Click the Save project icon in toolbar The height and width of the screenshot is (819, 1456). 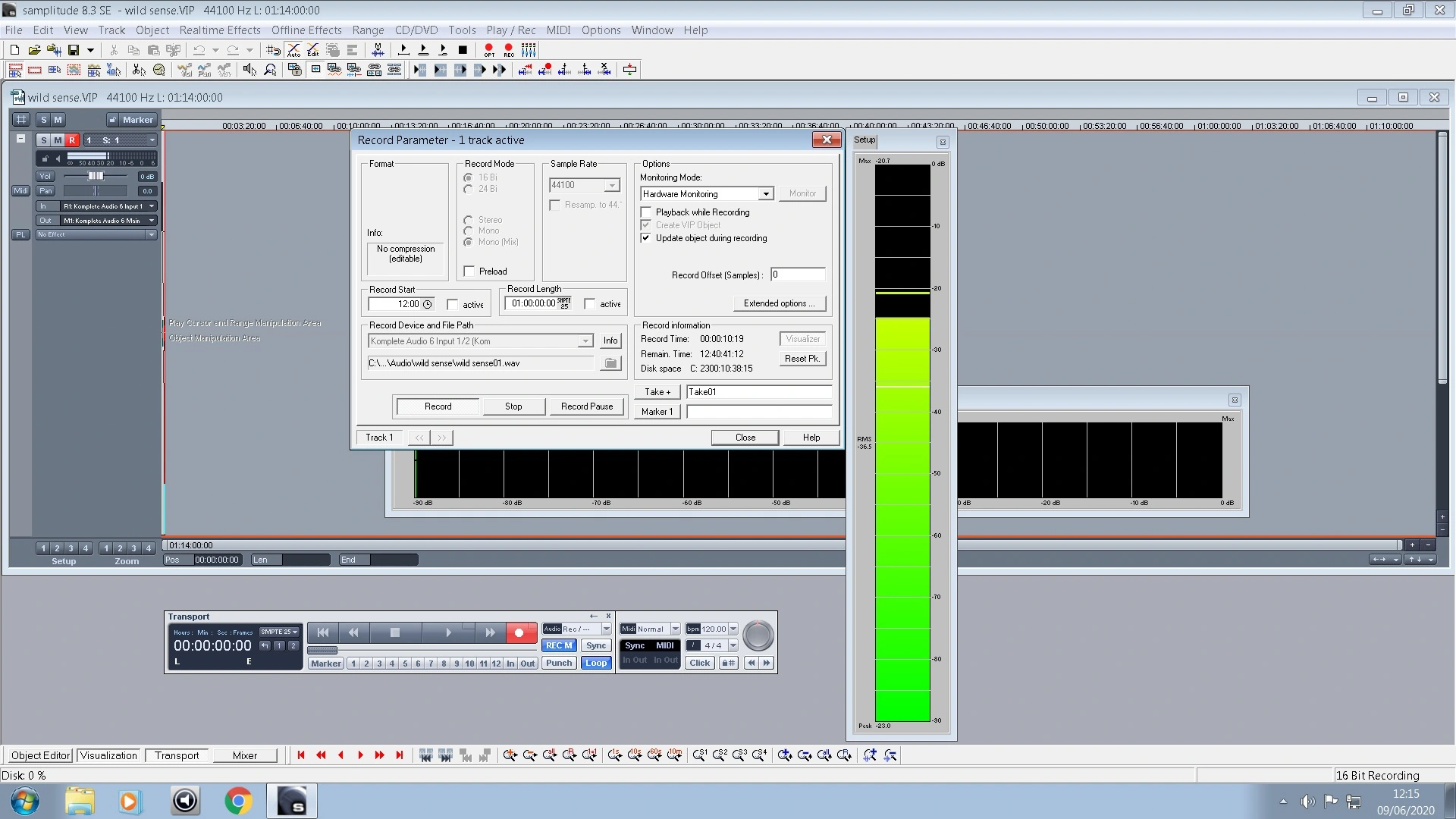tap(74, 50)
